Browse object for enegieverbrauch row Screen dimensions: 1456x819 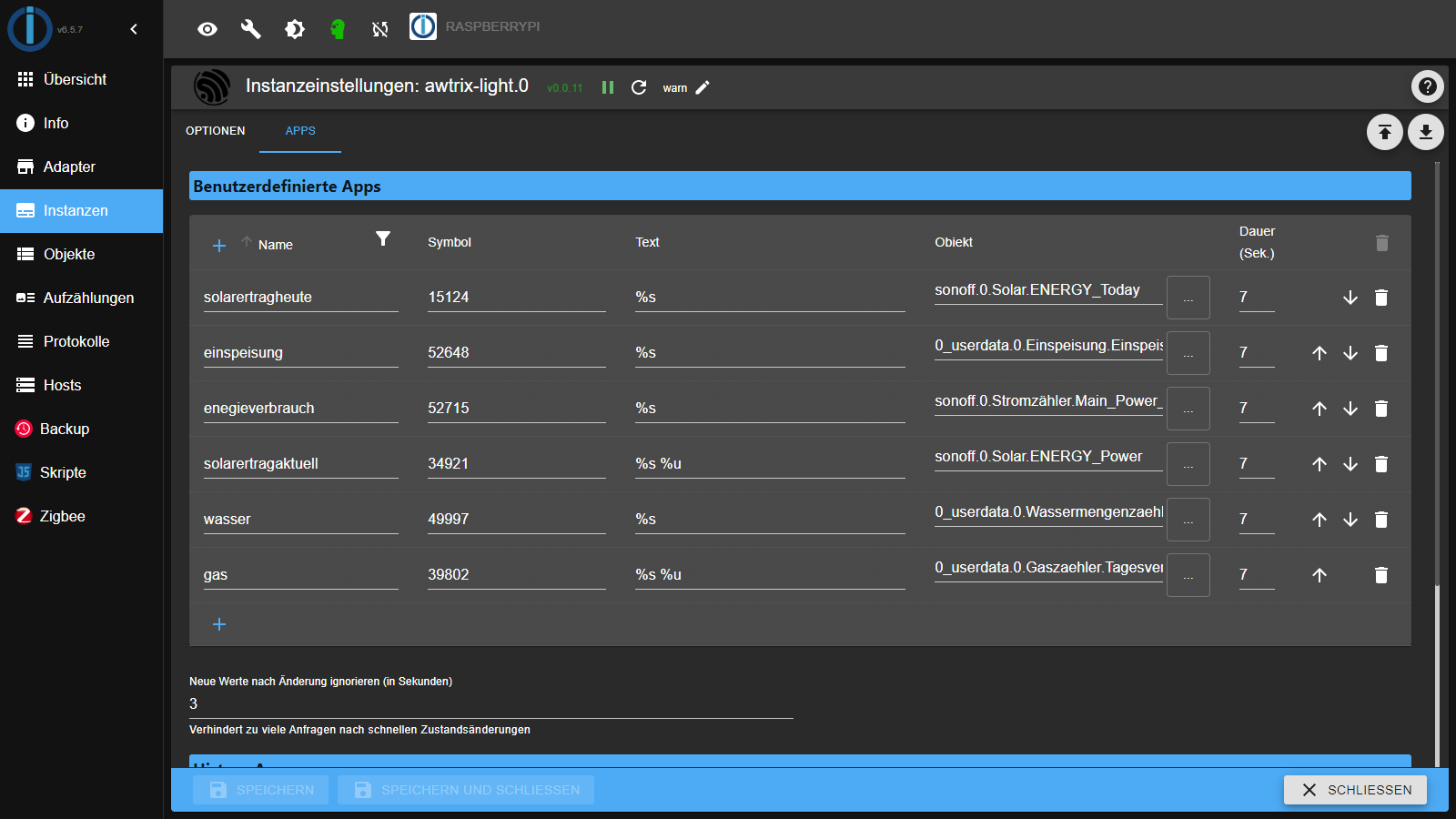1188,409
